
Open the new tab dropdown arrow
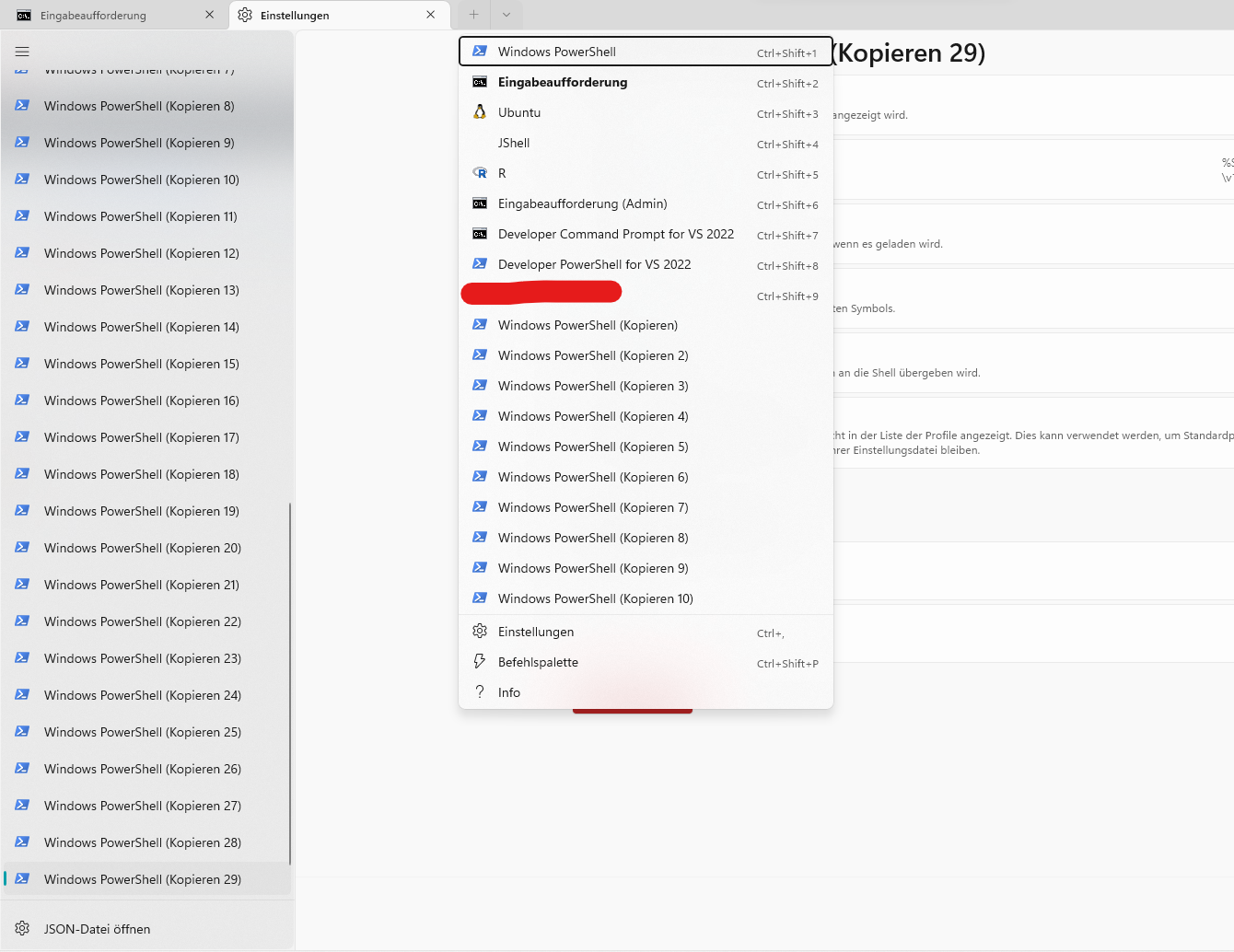pyautogui.click(x=506, y=15)
